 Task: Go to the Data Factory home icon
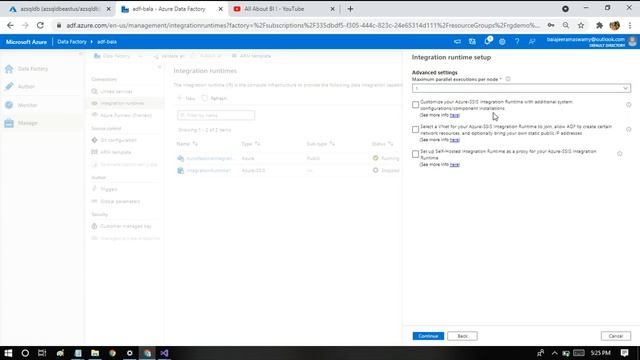[x=9, y=69]
